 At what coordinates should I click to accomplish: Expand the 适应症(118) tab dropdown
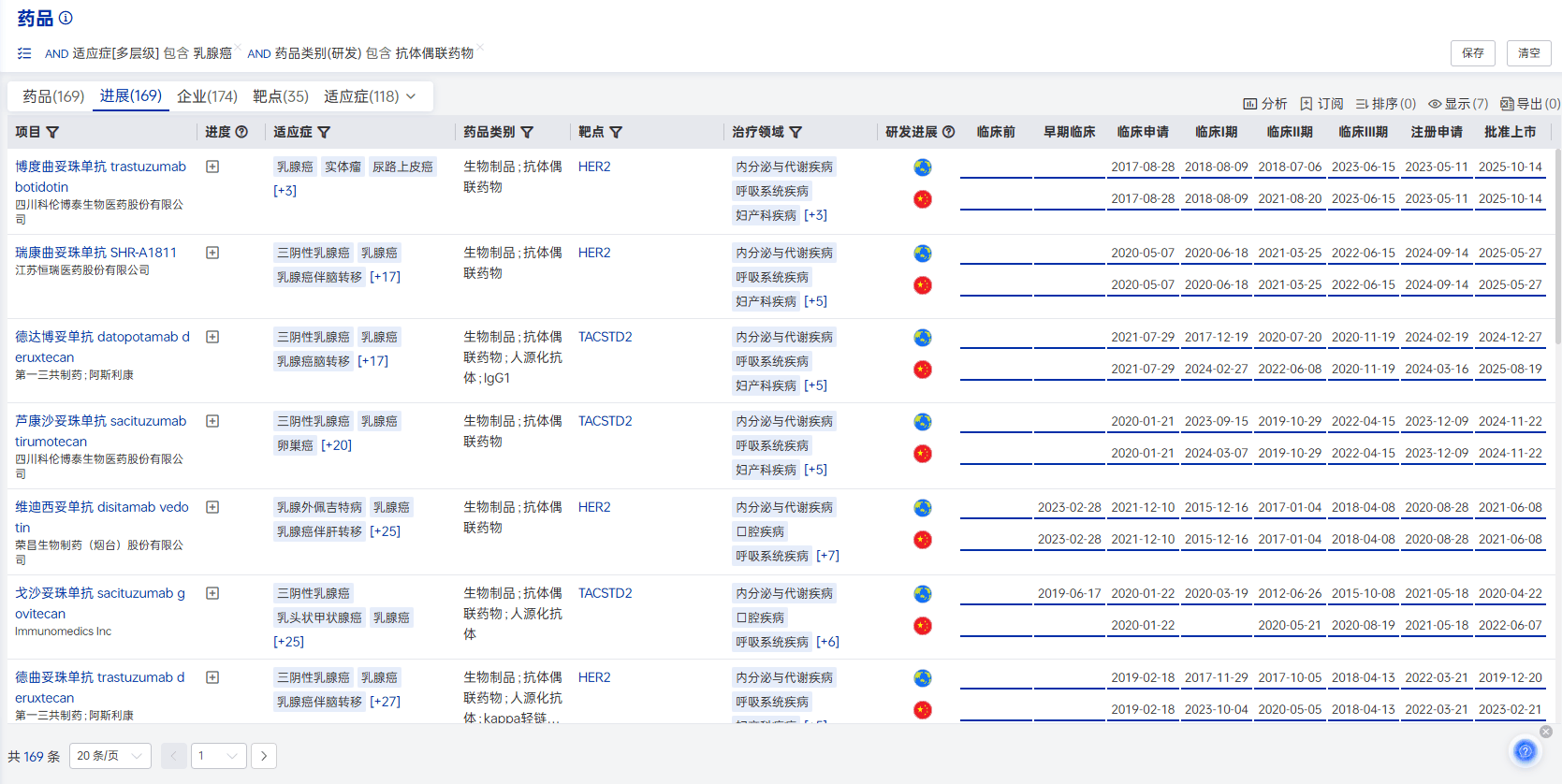click(x=411, y=96)
